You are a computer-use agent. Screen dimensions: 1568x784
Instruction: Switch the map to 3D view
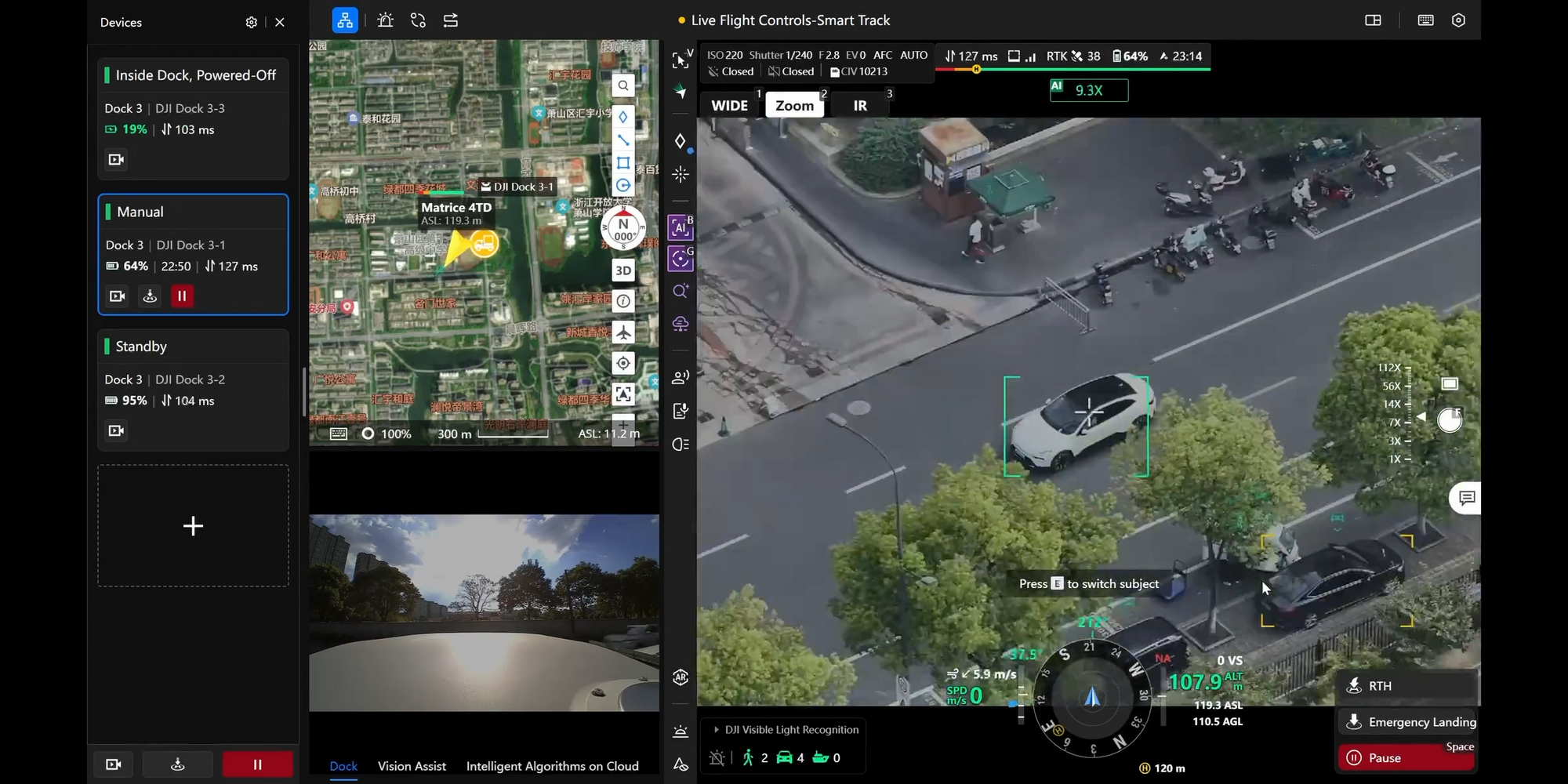pos(622,270)
